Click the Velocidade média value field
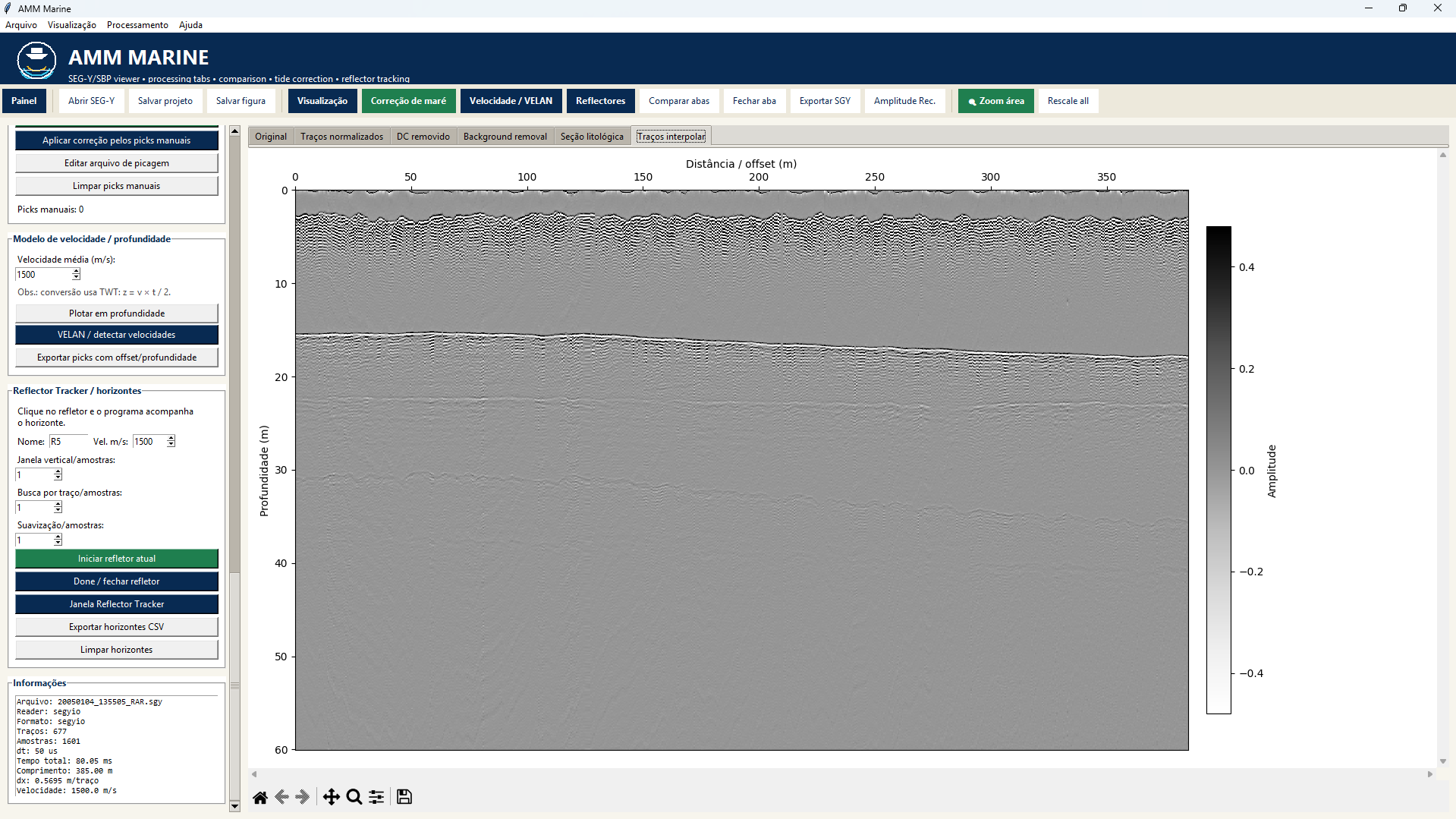Screen dimensions: 1456x819 pyautogui.click(x=43, y=275)
